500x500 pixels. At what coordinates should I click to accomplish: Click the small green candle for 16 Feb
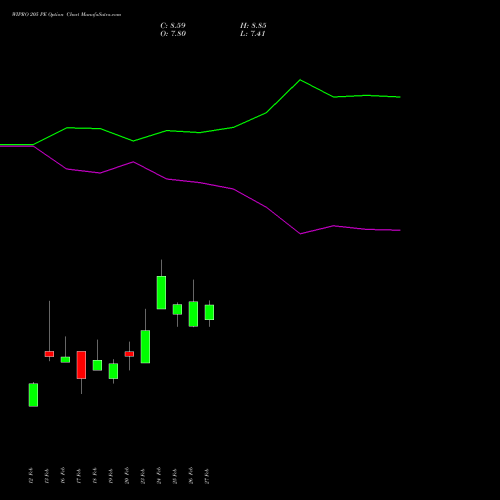65,360
